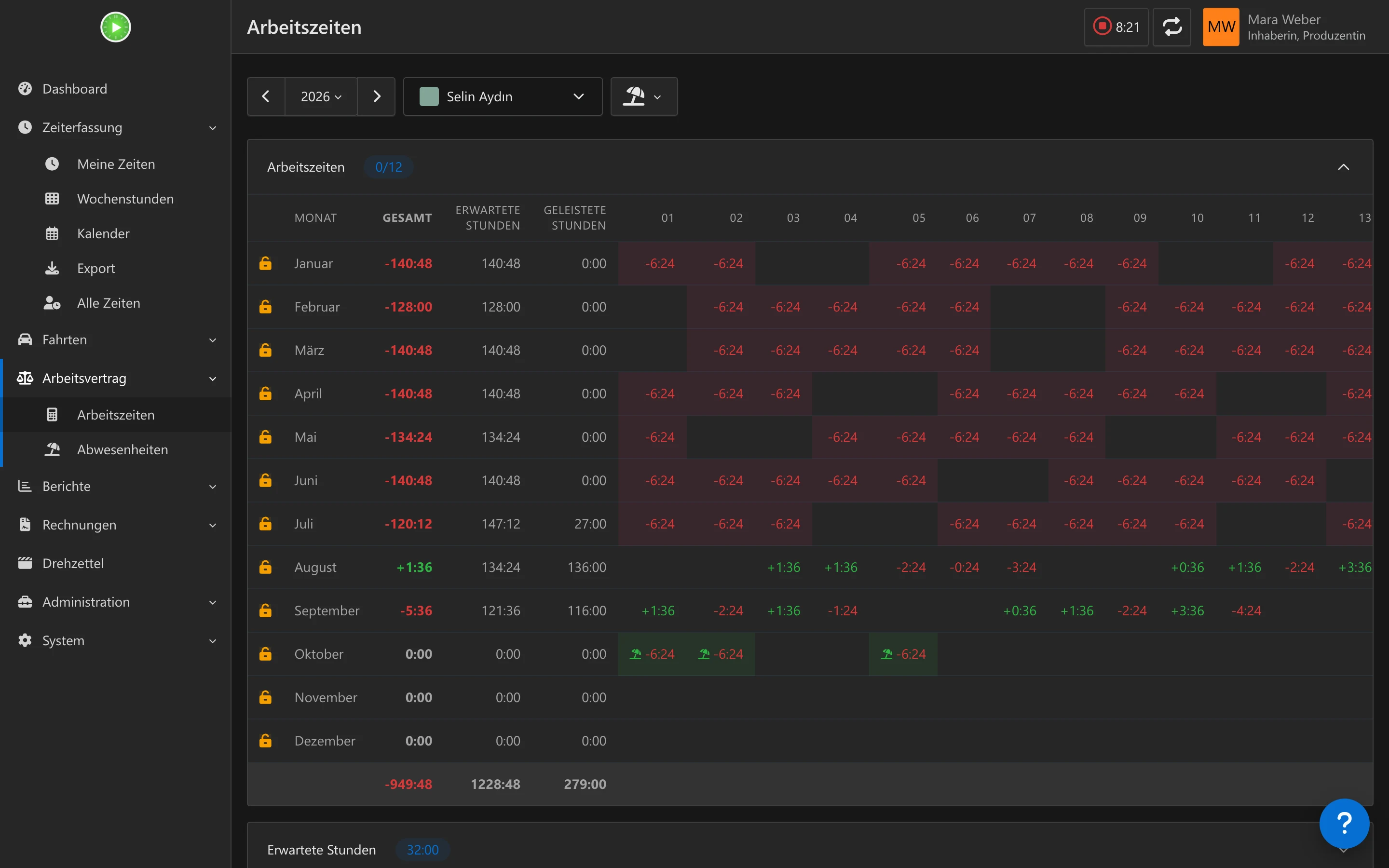Click the Berichte chart icon
The image size is (1389, 868).
point(25,486)
